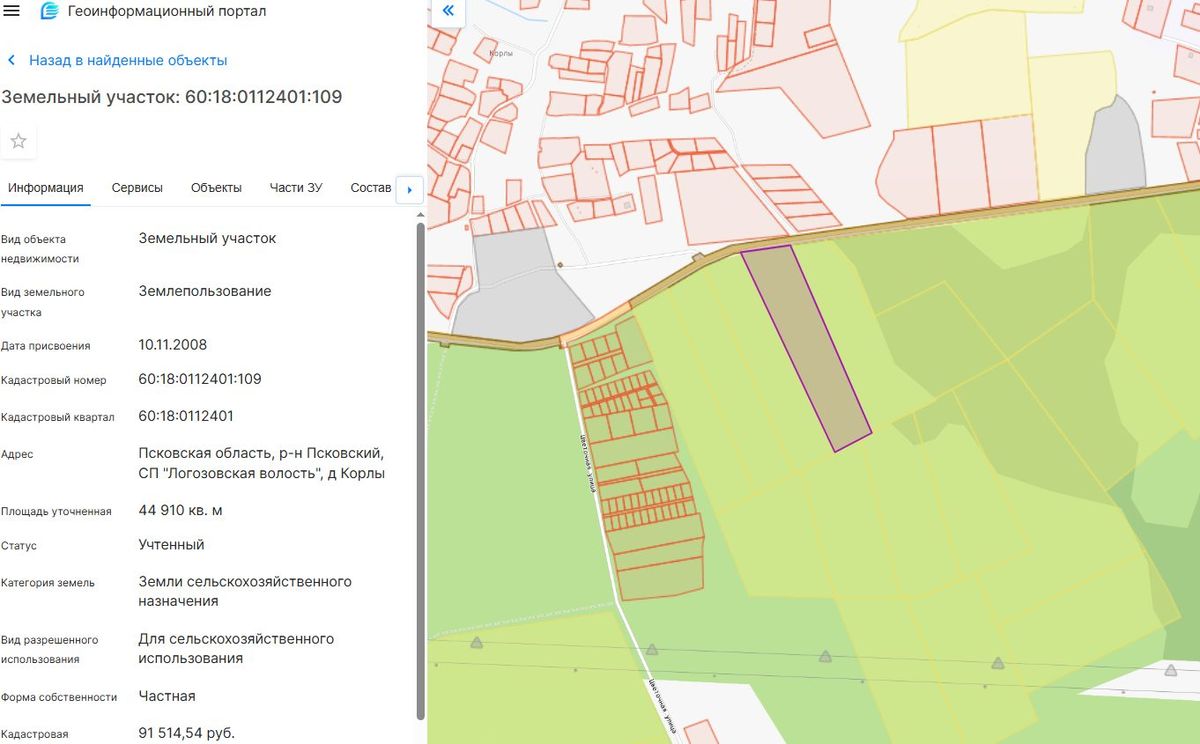Click the date value 10.11.2008
The image size is (1200, 744).
click(x=173, y=345)
